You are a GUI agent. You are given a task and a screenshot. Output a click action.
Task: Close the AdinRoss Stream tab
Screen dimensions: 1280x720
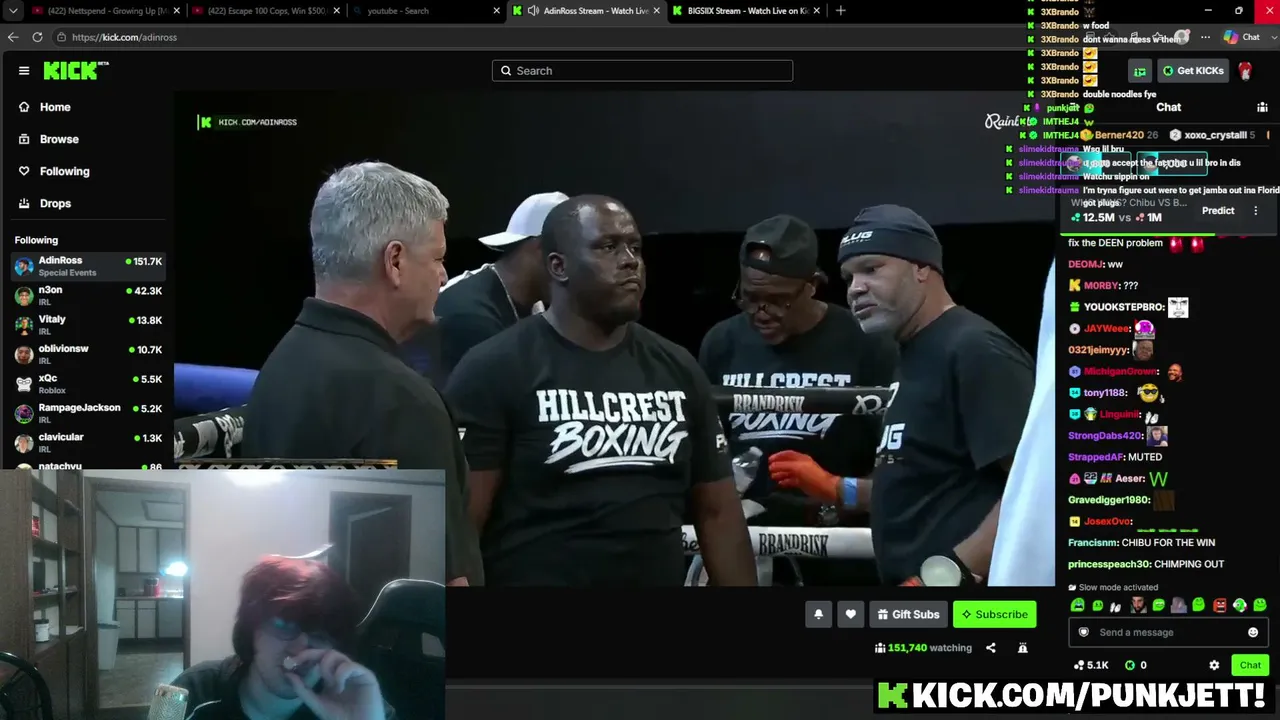coord(657,11)
